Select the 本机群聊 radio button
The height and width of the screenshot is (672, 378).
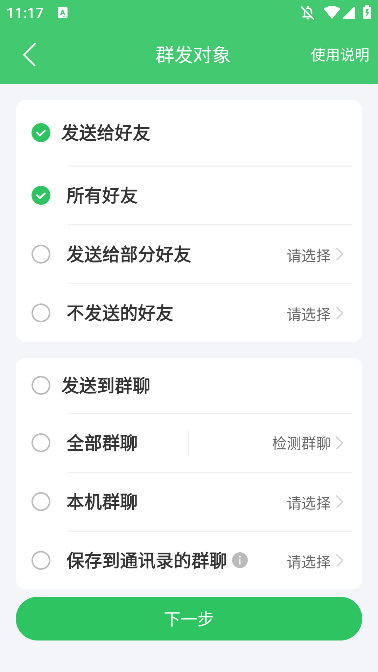point(41,501)
